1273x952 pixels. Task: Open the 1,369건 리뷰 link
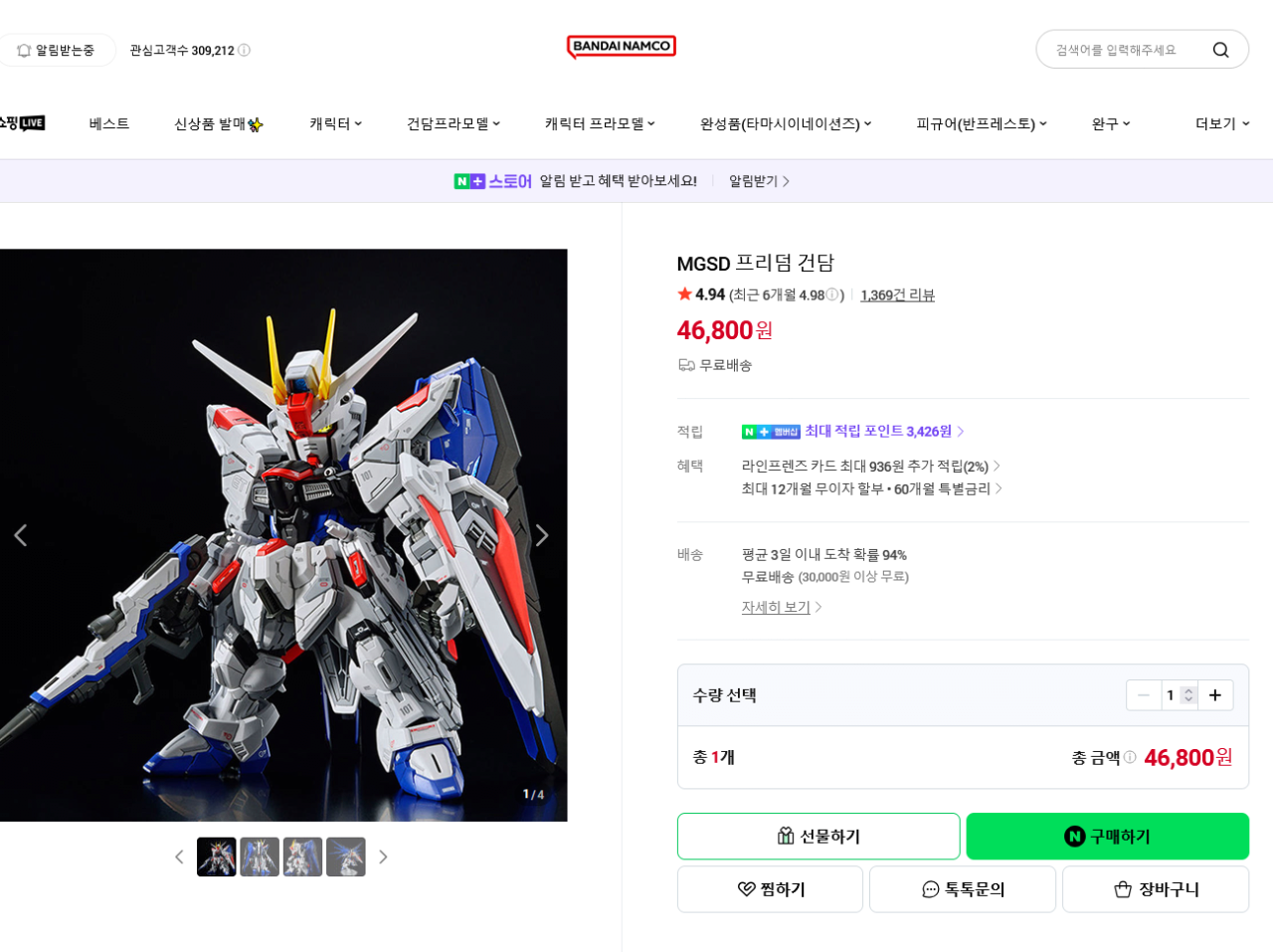[897, 295]
